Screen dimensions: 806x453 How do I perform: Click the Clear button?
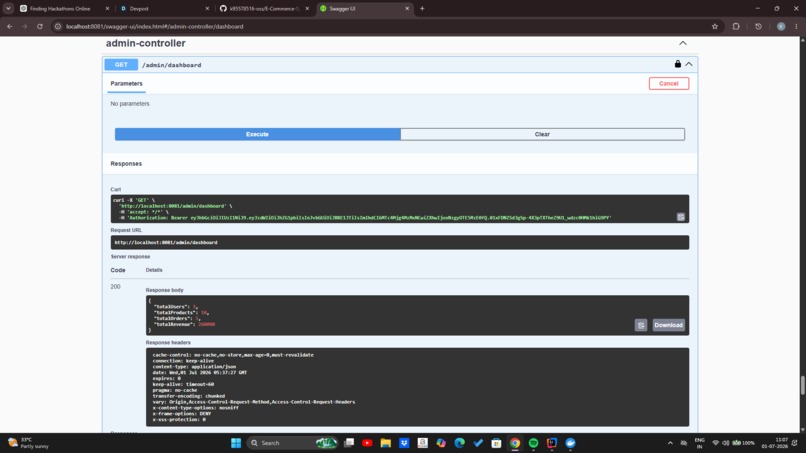[542, 134]
